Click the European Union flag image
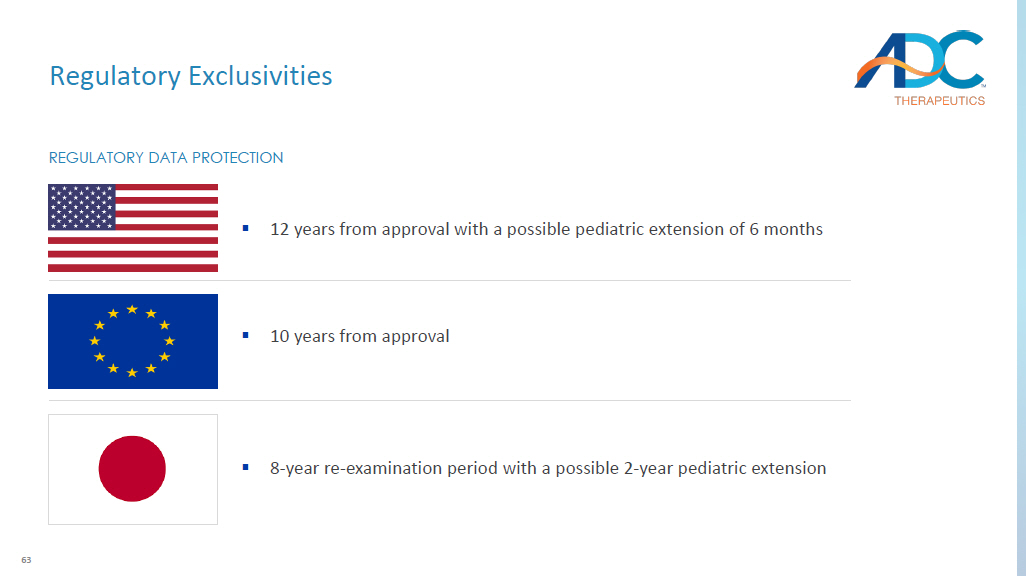Image resolution: width=1026 pixels, height=576 pixels. [x=133, y=341]
